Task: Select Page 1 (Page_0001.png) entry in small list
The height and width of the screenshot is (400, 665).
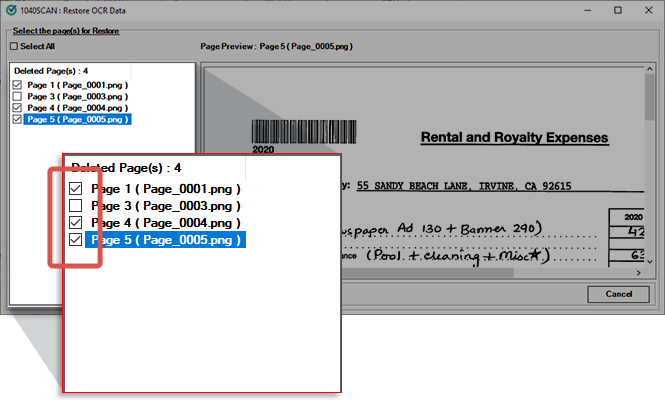Action: [x=76, y=86]
